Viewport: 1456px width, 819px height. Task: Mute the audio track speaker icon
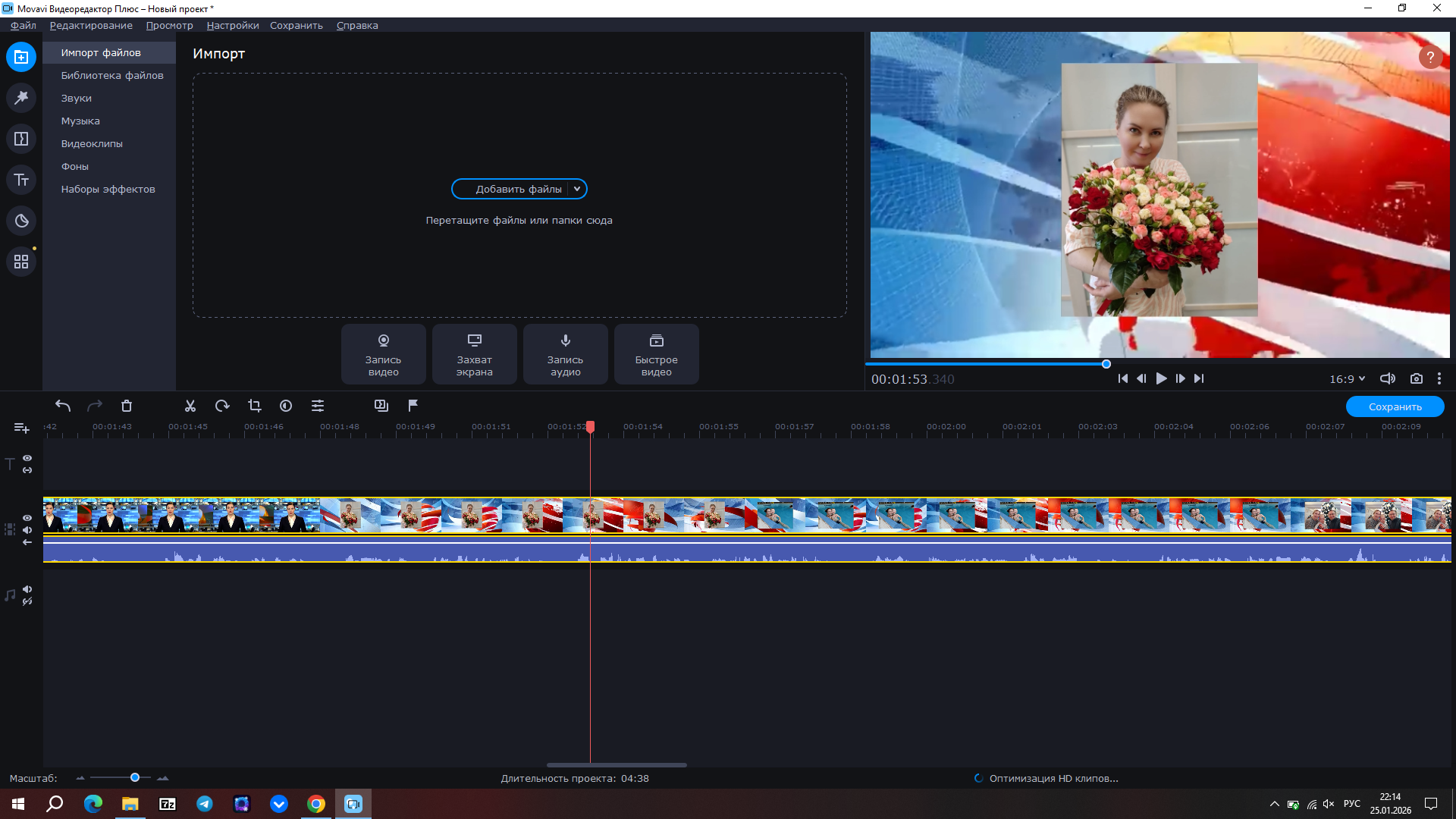[x=27, y=589]
